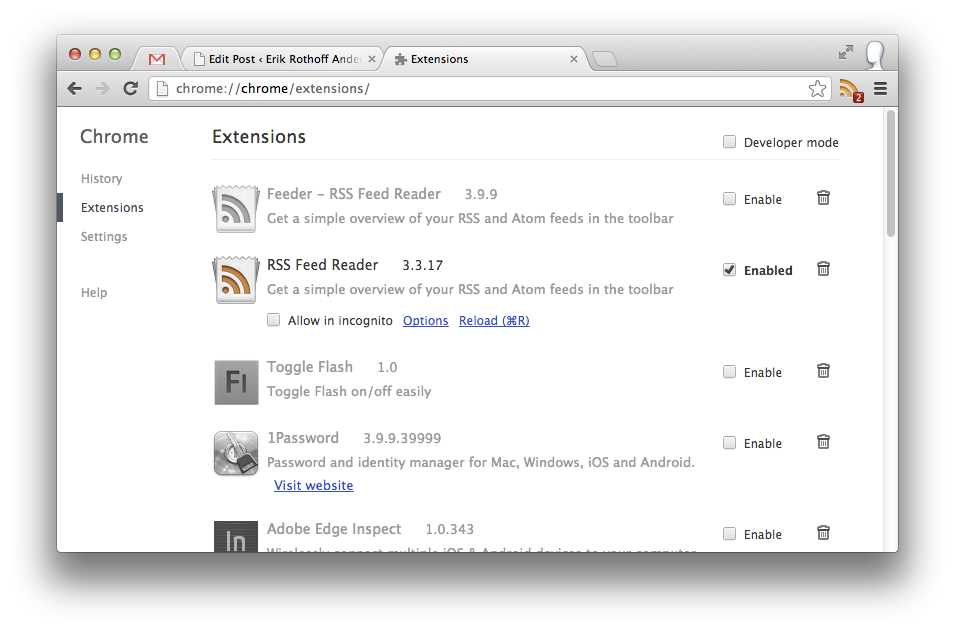Click the vertical scrollbar thumb
The image size is (955, 631).
click(x=891, y=174)
